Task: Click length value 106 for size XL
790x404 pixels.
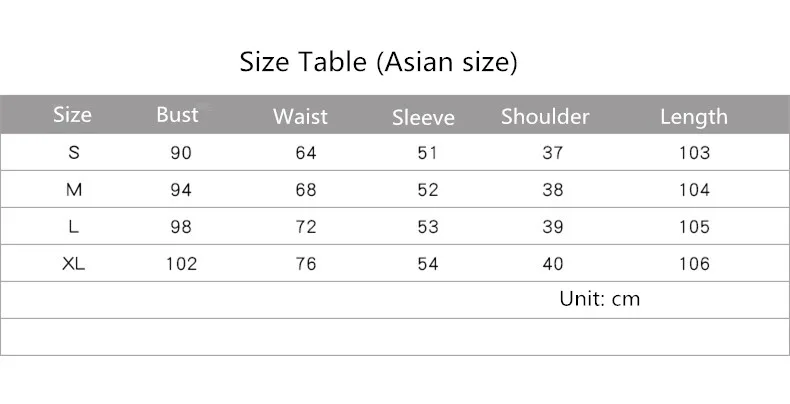Action: point(694,264)
